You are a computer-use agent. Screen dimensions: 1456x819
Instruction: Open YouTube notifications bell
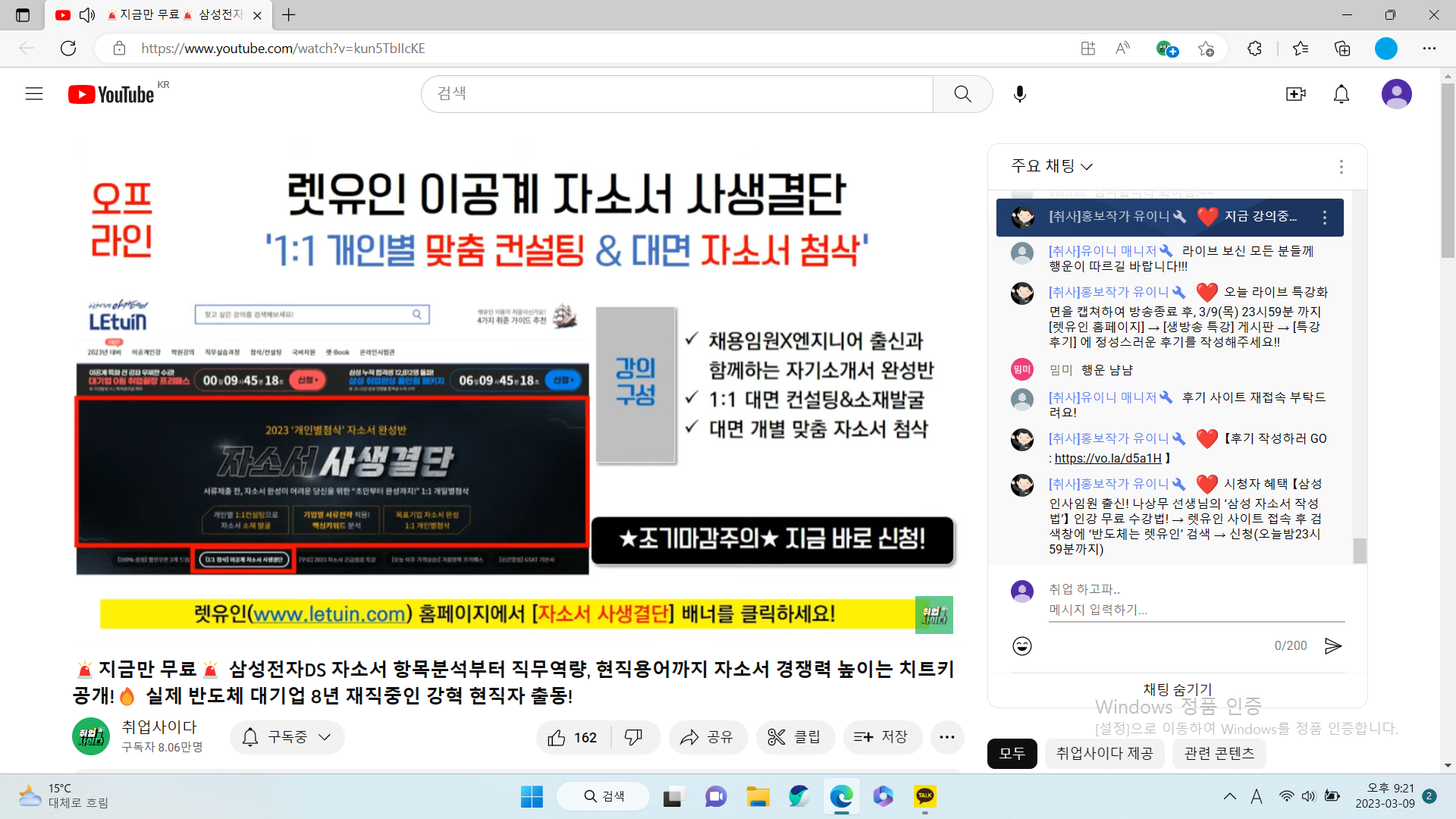(x=1341, y=94)
